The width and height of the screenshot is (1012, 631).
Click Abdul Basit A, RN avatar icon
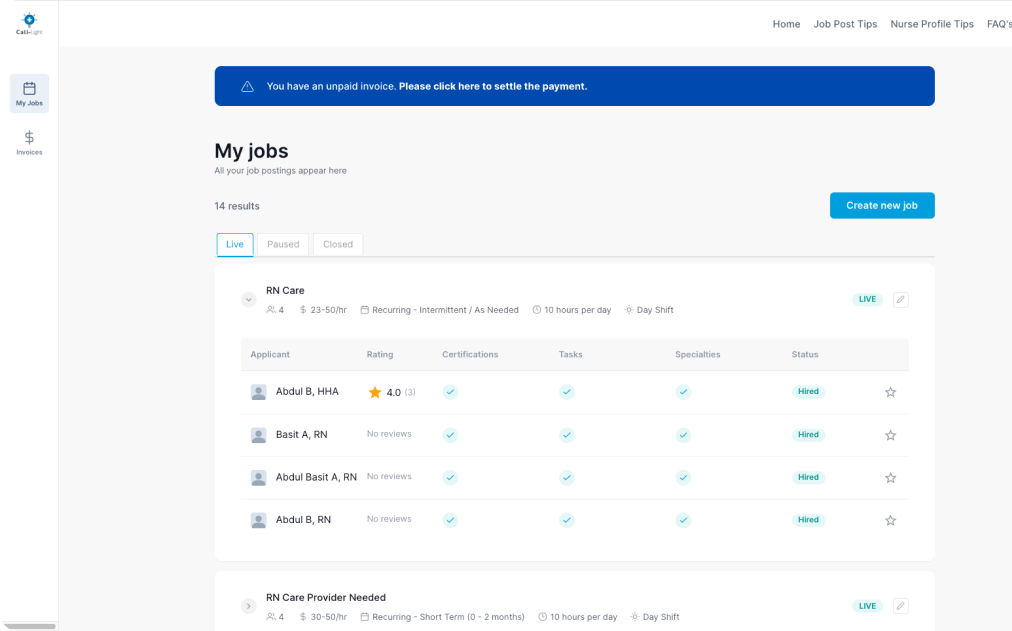click(x=258, y=477)
